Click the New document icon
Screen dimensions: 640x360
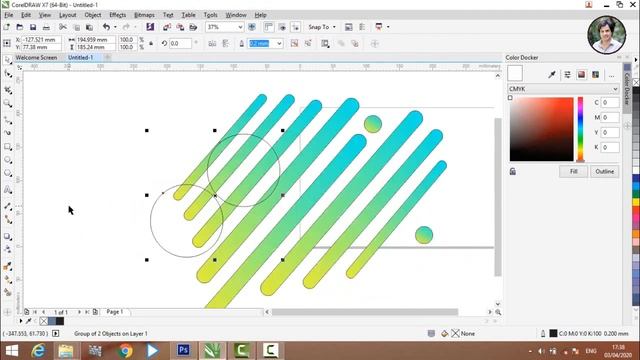[7, 27]
